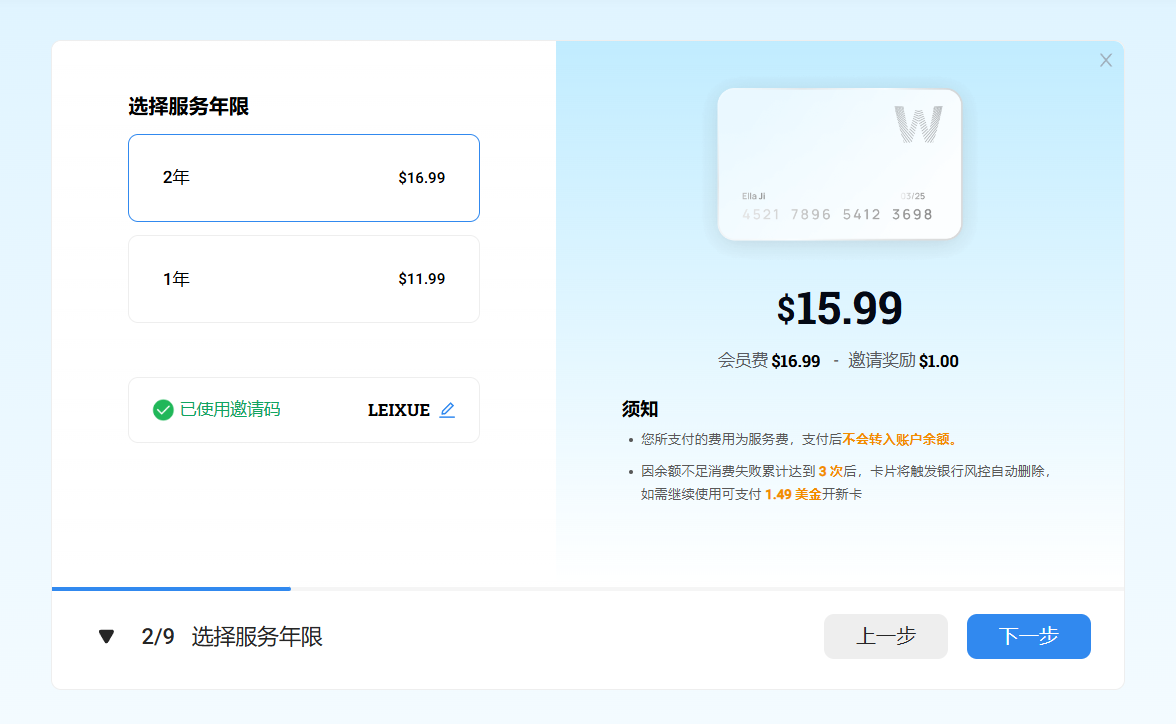Proceed with the 下一步 button

click(x=1028, y=636)
